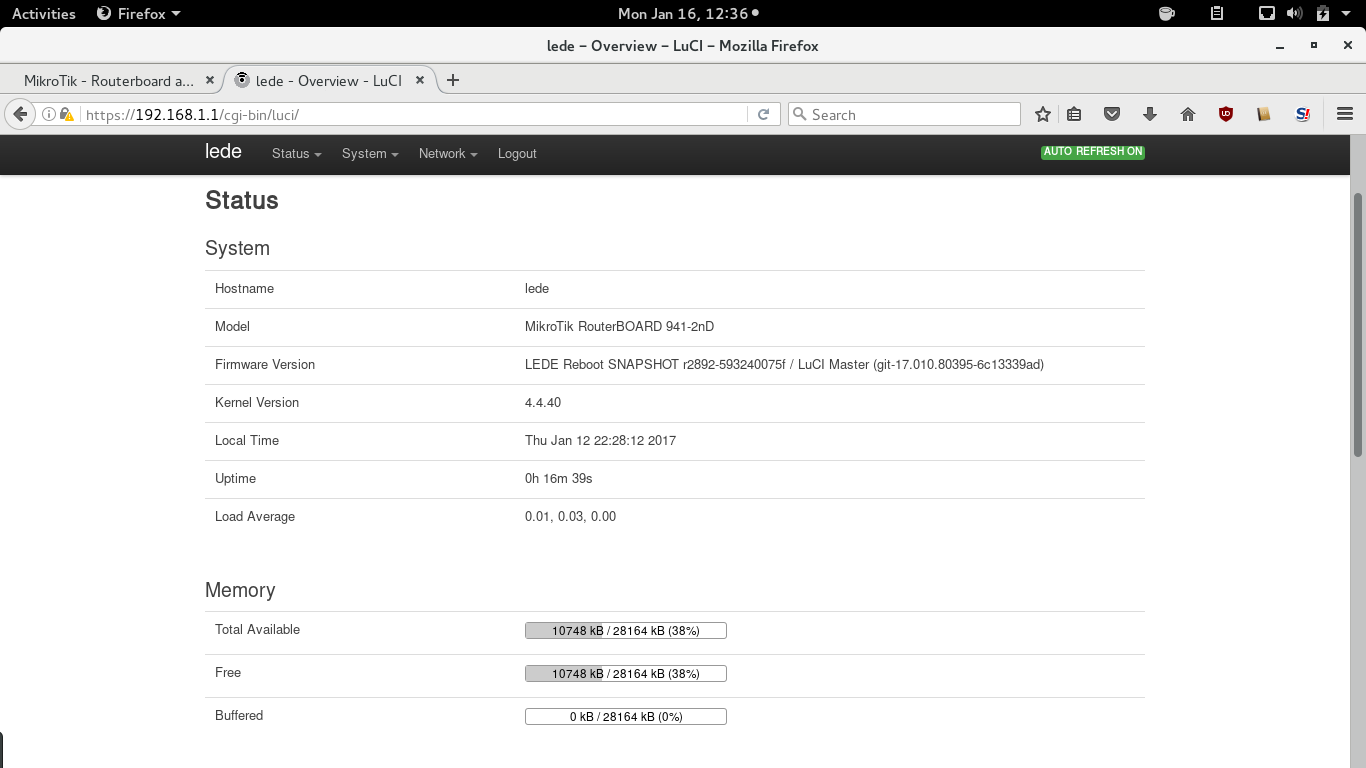The image size is (1366, 768).
Task: Click the Free memory progress bar
Action: point(626,674)
